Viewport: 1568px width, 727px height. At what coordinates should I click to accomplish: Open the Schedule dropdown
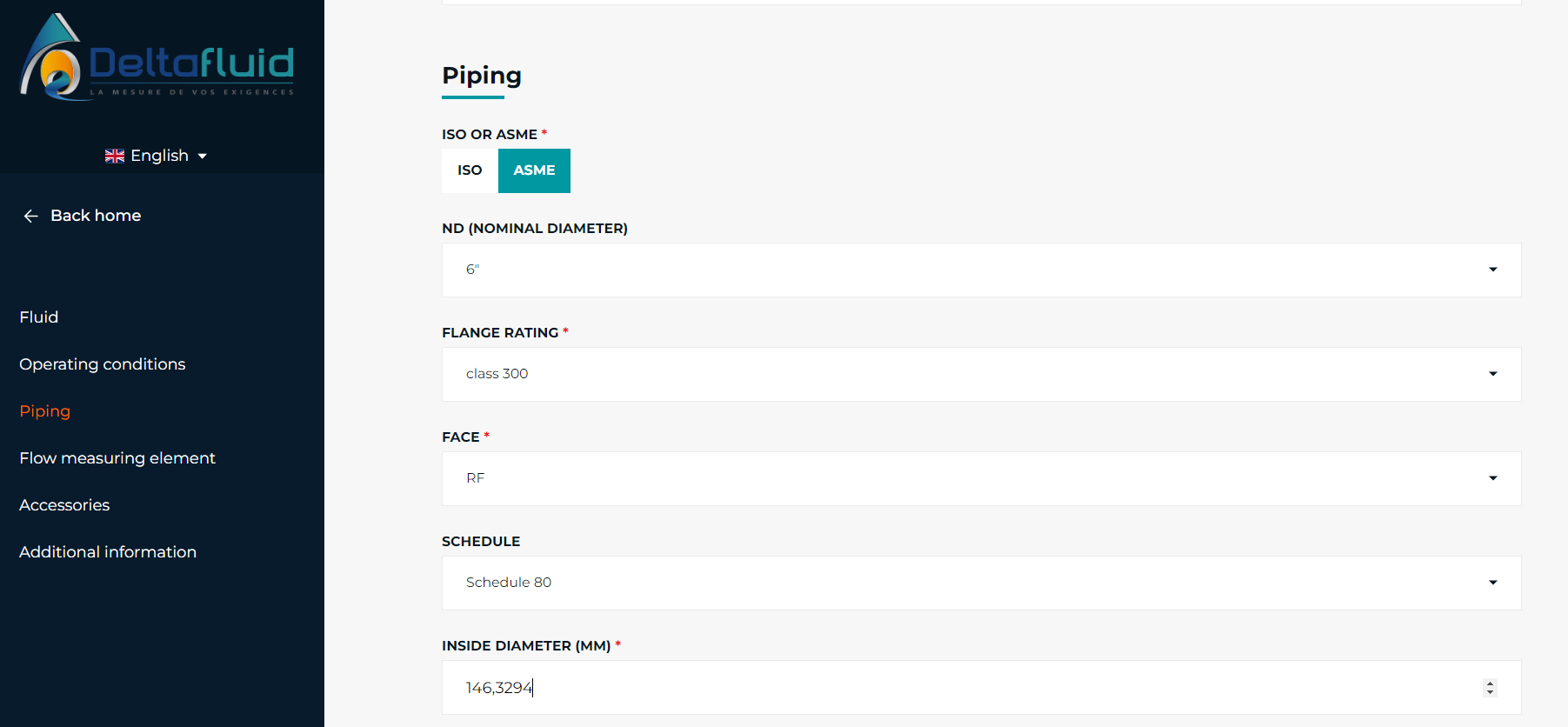[981, 583]
